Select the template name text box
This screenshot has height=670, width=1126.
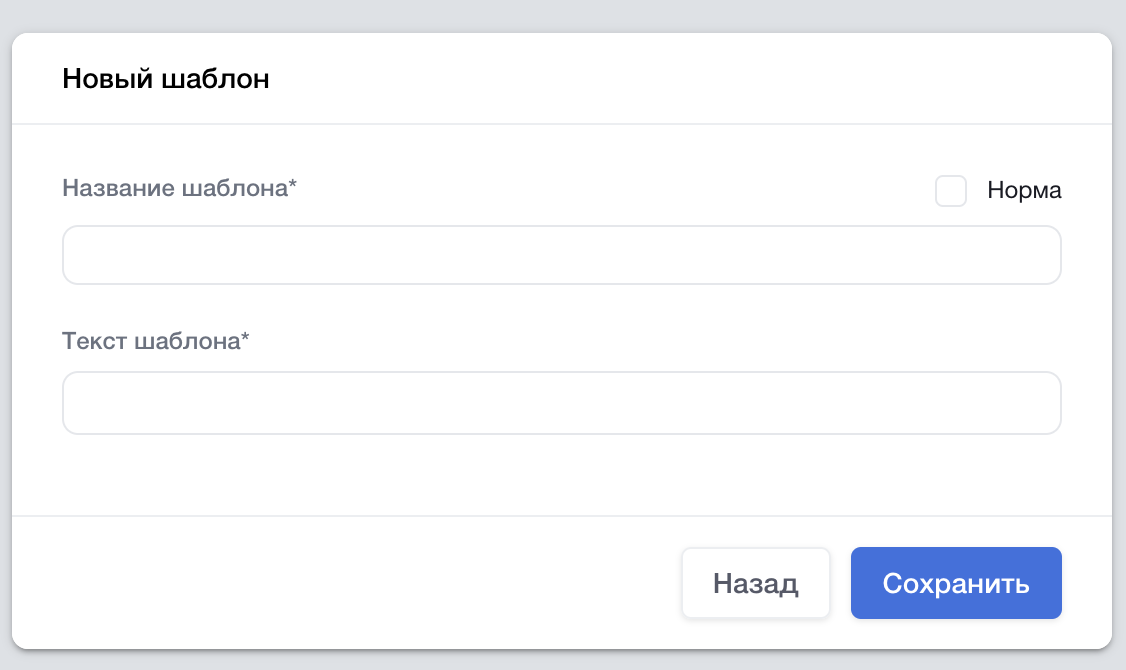[x=561, y=255]
